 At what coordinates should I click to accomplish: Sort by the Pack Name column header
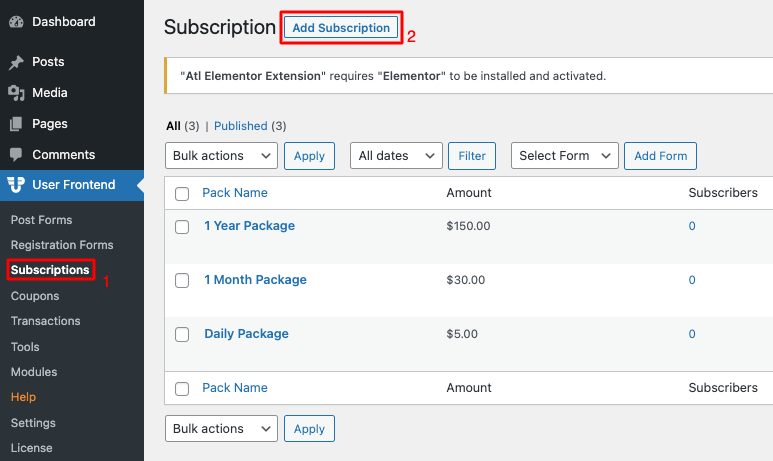pos(235,193)
